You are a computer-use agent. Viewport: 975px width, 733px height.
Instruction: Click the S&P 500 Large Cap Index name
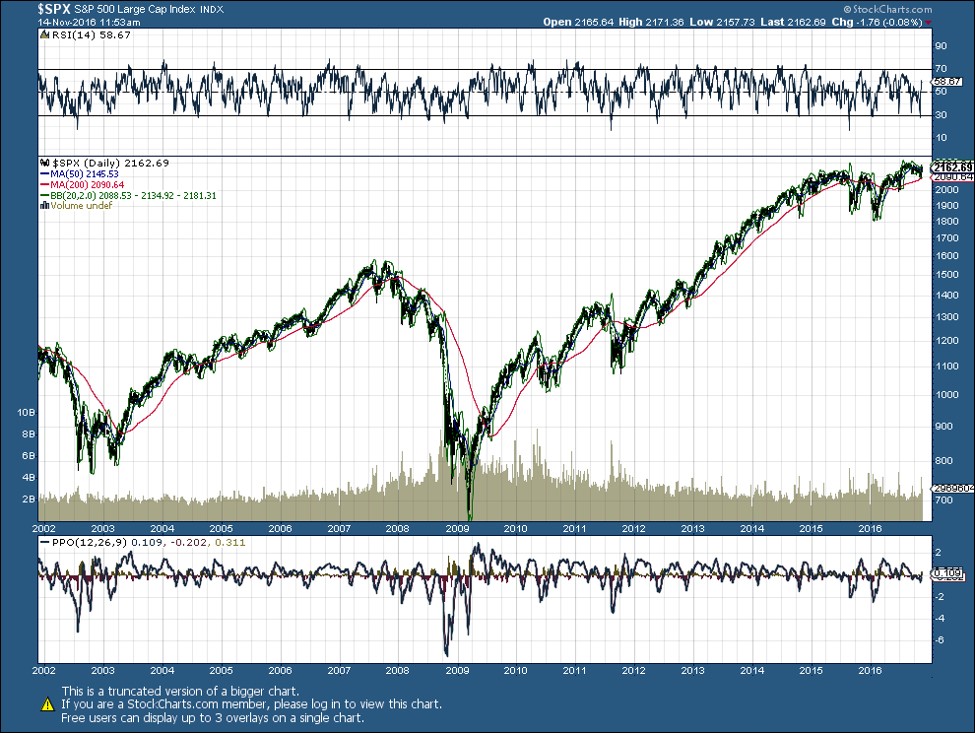[x=136, y=9]
